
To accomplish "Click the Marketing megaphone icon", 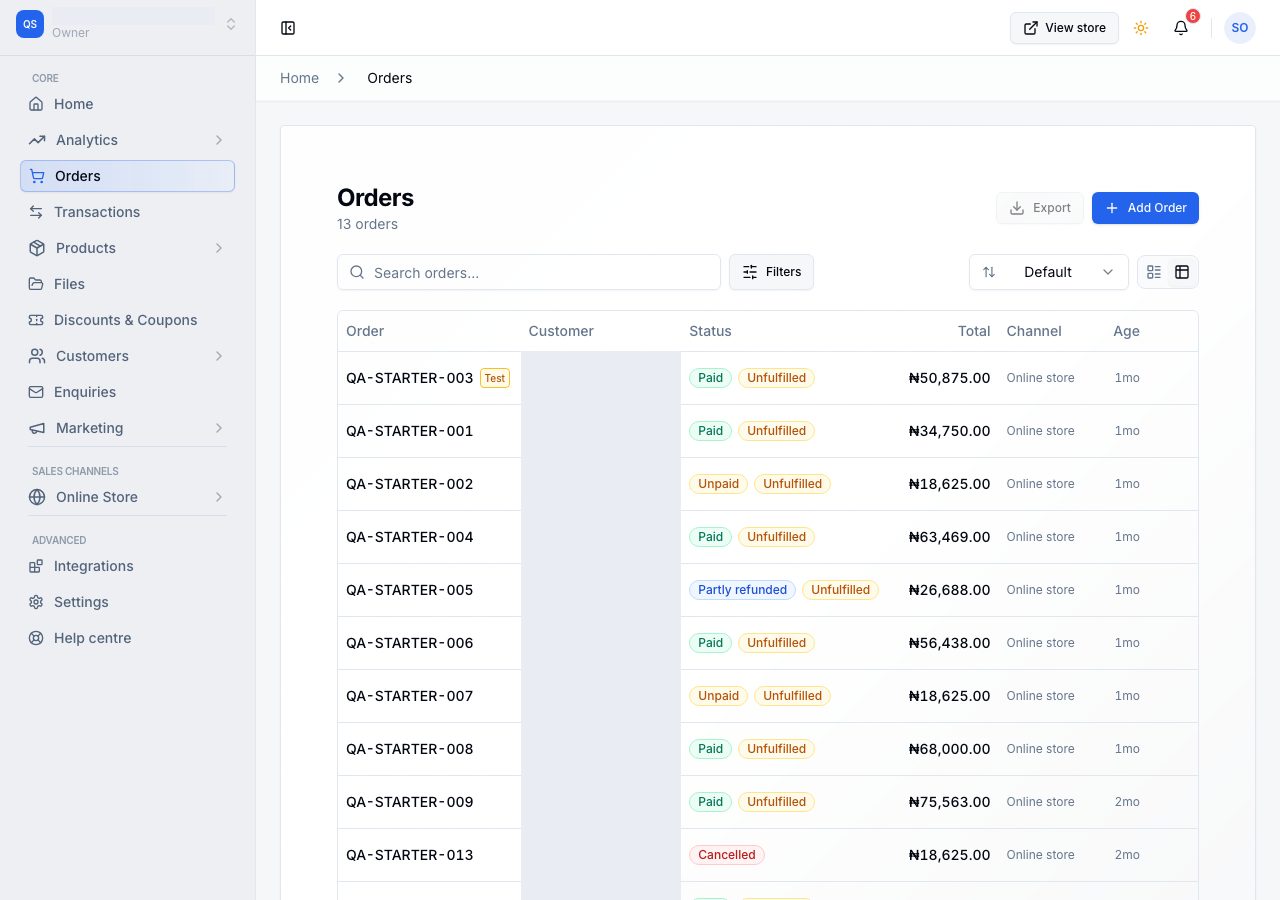I will pos(37,428).
